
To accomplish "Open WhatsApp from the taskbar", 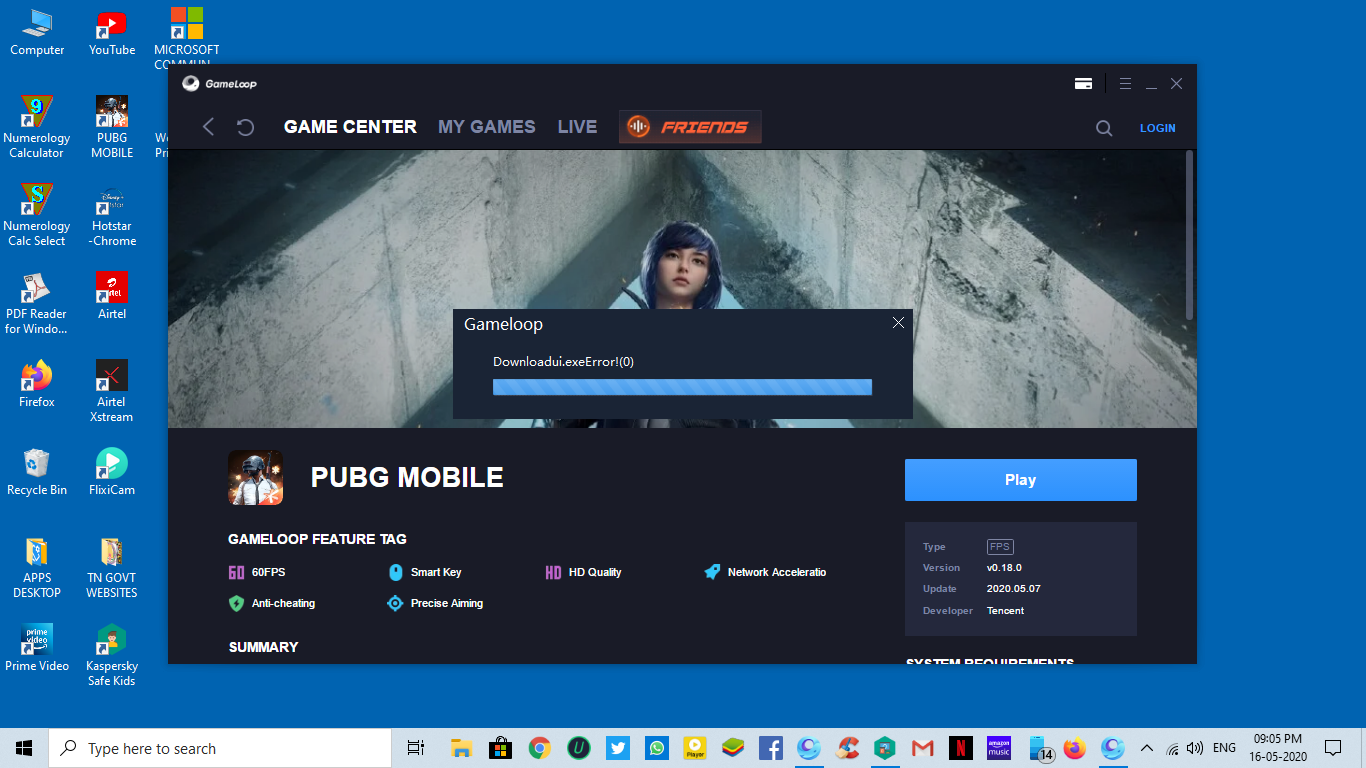I will 656,748.
